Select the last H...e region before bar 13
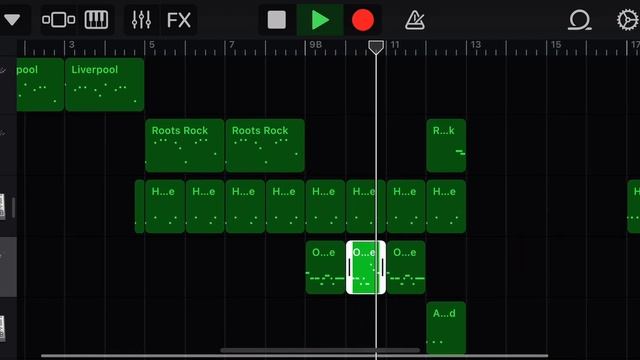This screenshot has width=640, height=360. pyautogui.click(x=446, y=207)
